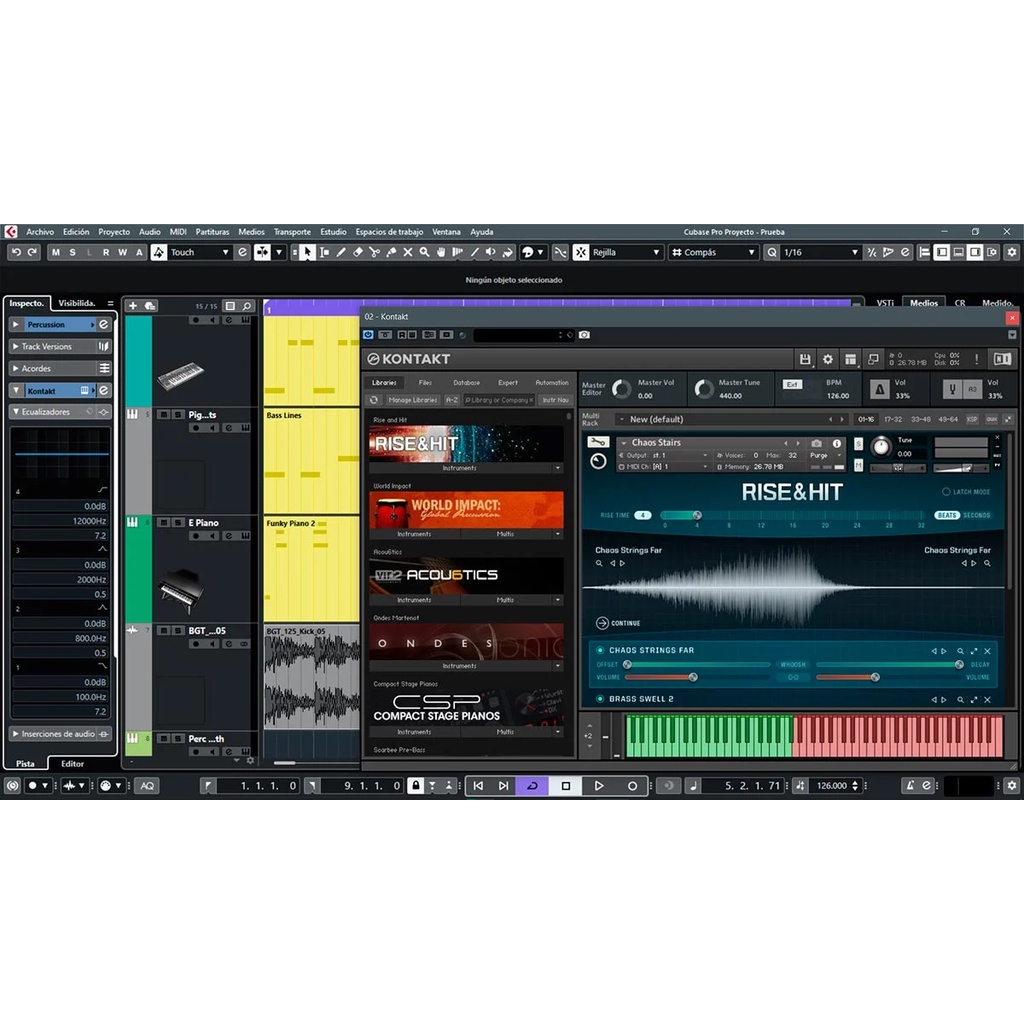Image resolution: width=1024 pixels, height=1024 pixels.
Task: Open the Touch automation mode dropdown
Action: (200, 252)
